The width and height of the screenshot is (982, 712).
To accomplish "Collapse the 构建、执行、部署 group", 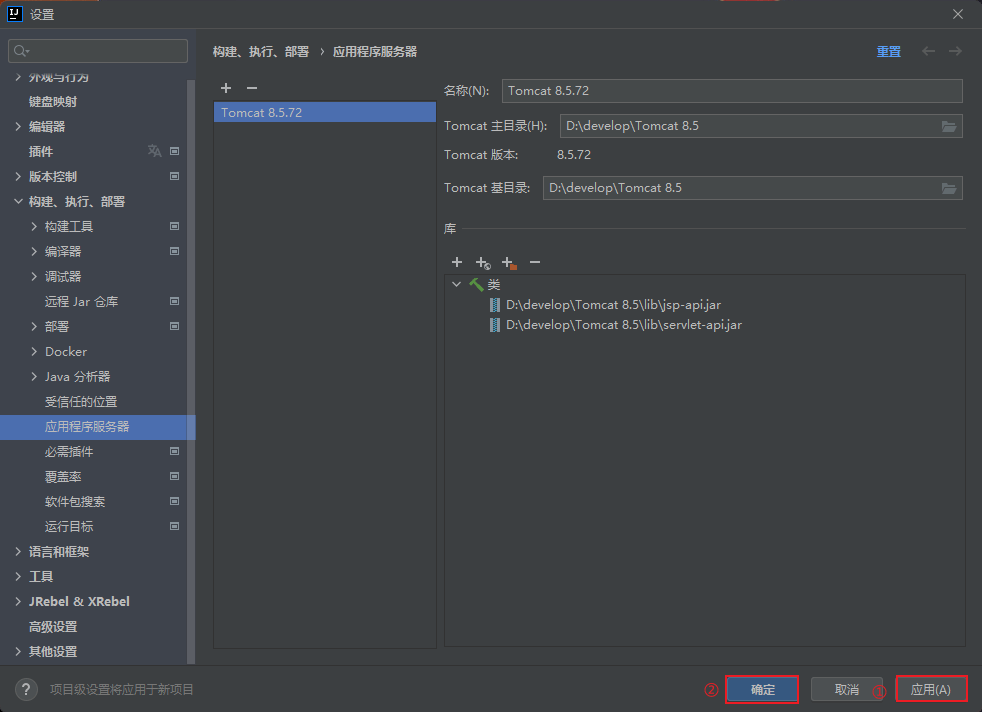I will pyautogui.click(x=18, y=202).
